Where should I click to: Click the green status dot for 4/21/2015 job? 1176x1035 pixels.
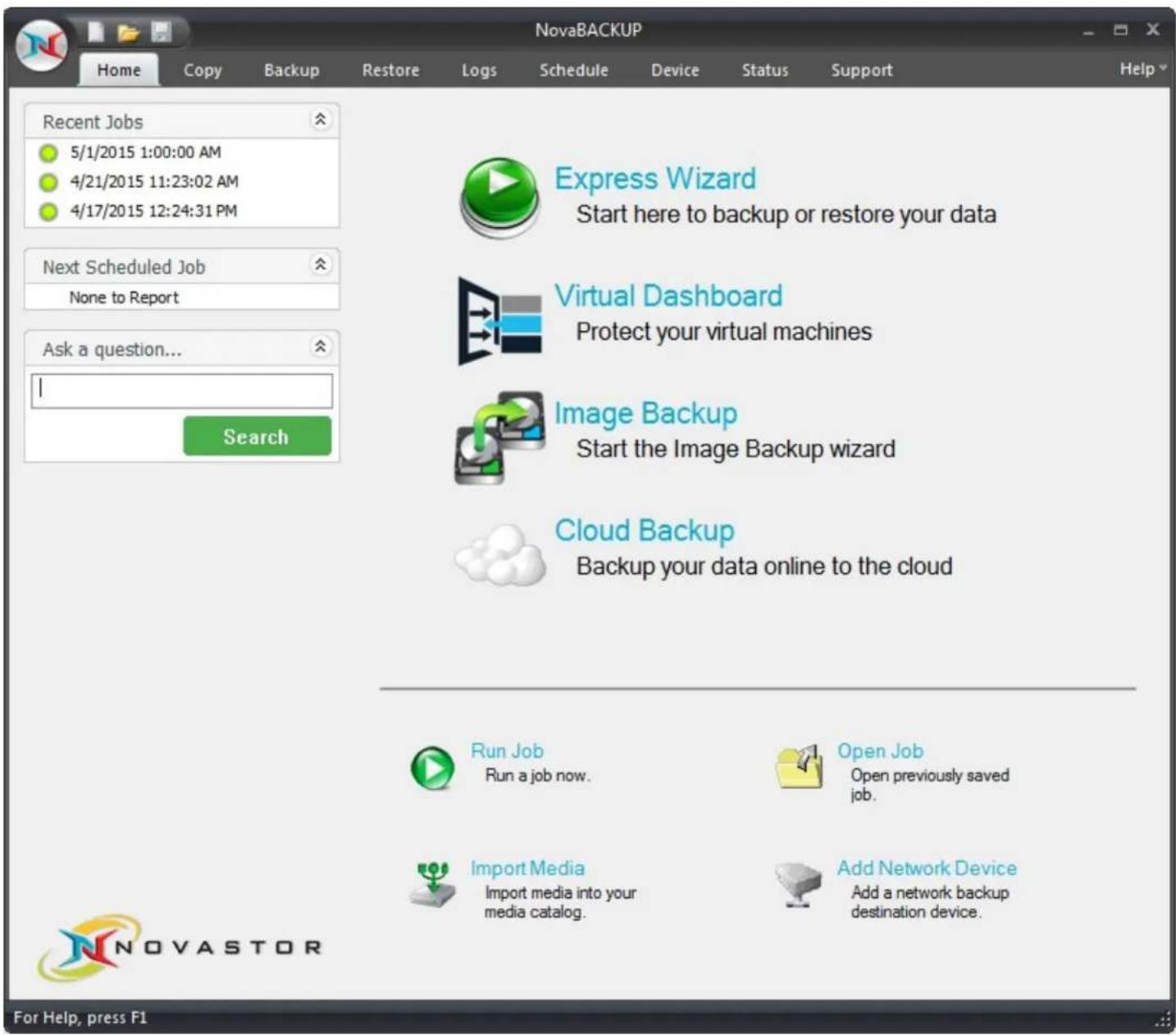[48, 182]
